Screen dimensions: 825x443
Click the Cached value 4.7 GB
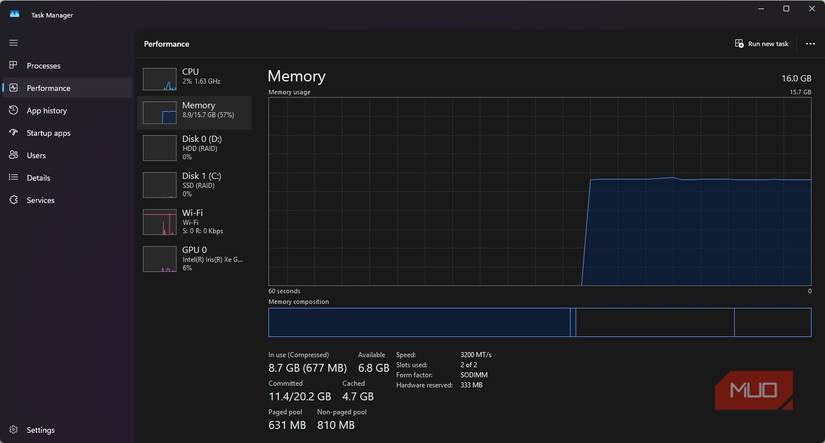(x=358, y=396)
